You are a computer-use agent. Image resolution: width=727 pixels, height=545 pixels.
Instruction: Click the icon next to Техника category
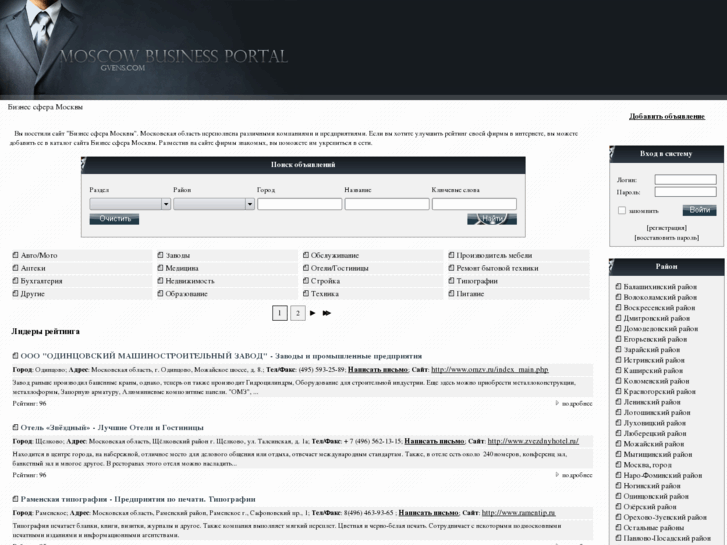306,294
